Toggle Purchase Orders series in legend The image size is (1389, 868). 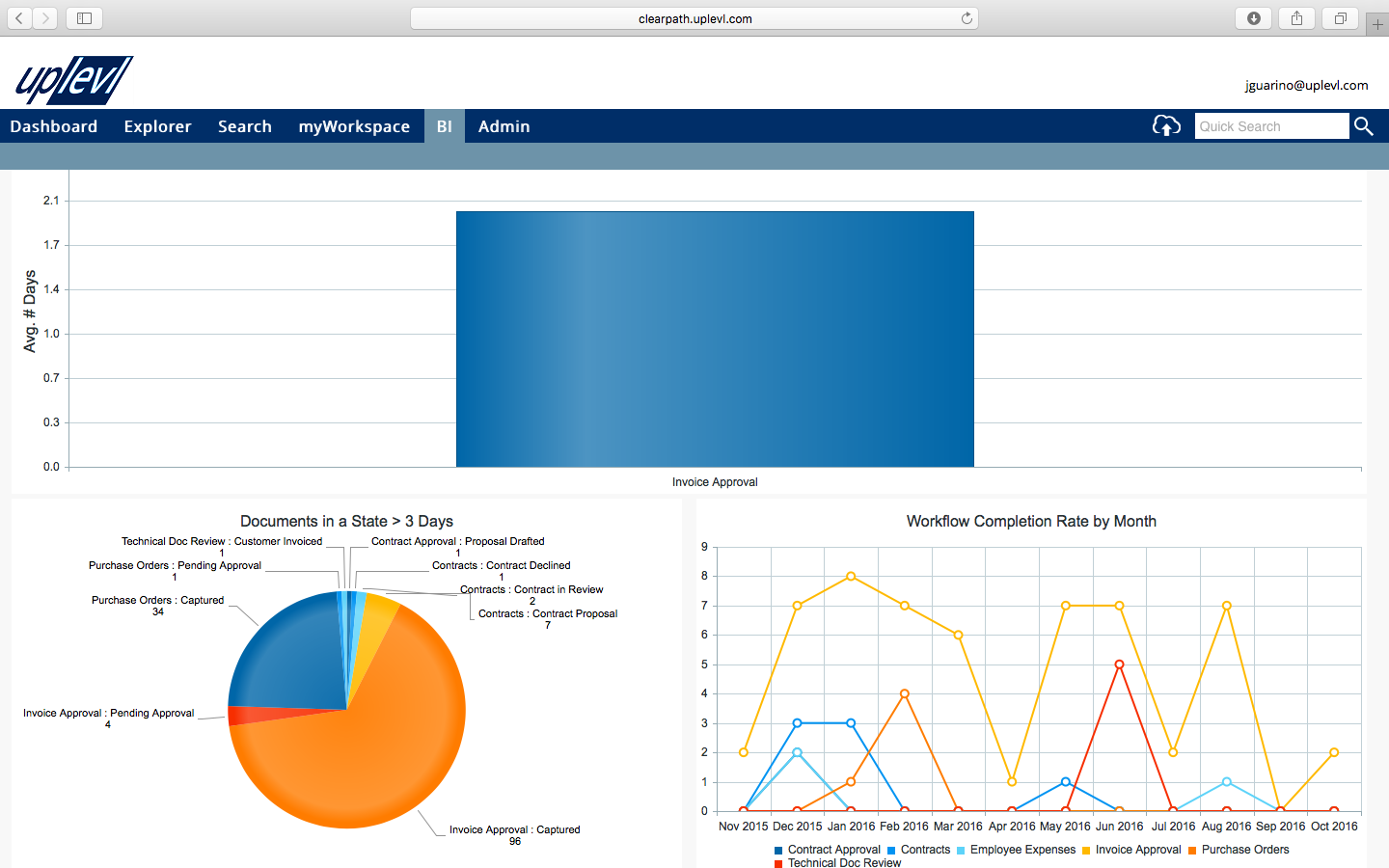tap(1244, 850)
